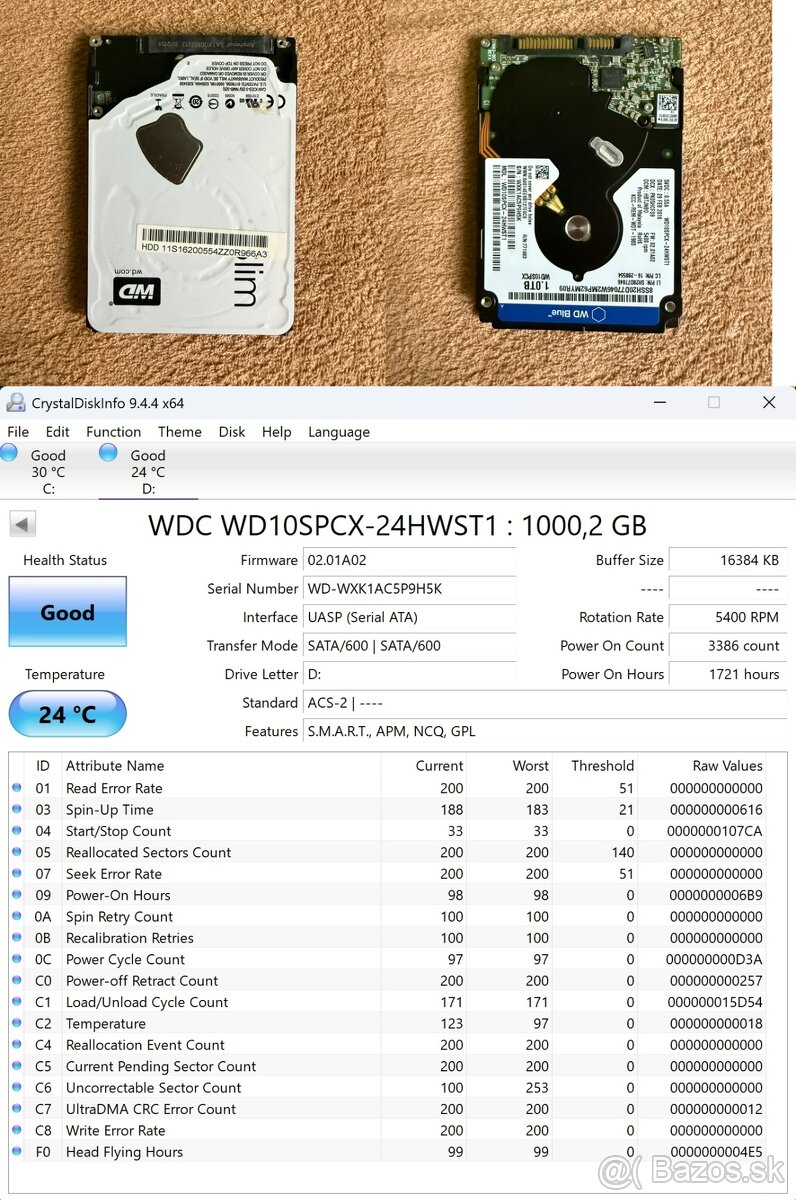
Task: Click the blue status dot for drive D:
Action: [108, 454]
